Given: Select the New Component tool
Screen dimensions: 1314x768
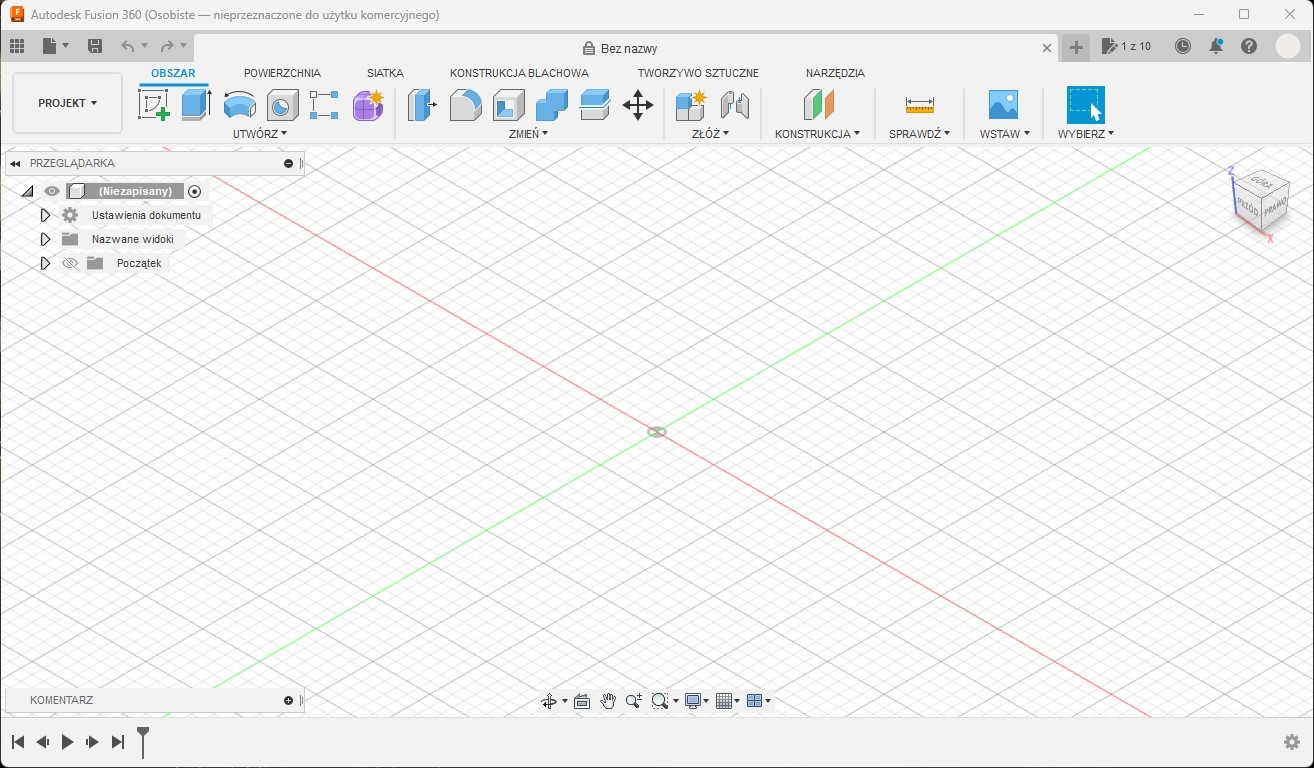Looking at the screenshot, I should tap(691, 105).
